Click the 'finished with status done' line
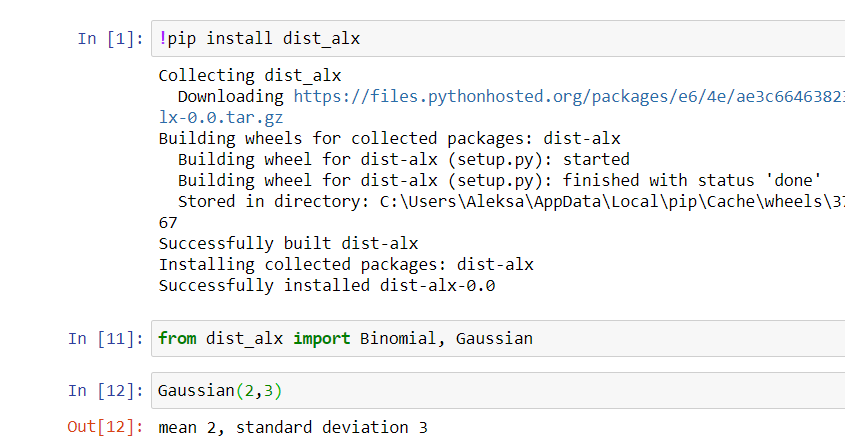This screenshot has width=845, height=446. click(x=500, y=180)
